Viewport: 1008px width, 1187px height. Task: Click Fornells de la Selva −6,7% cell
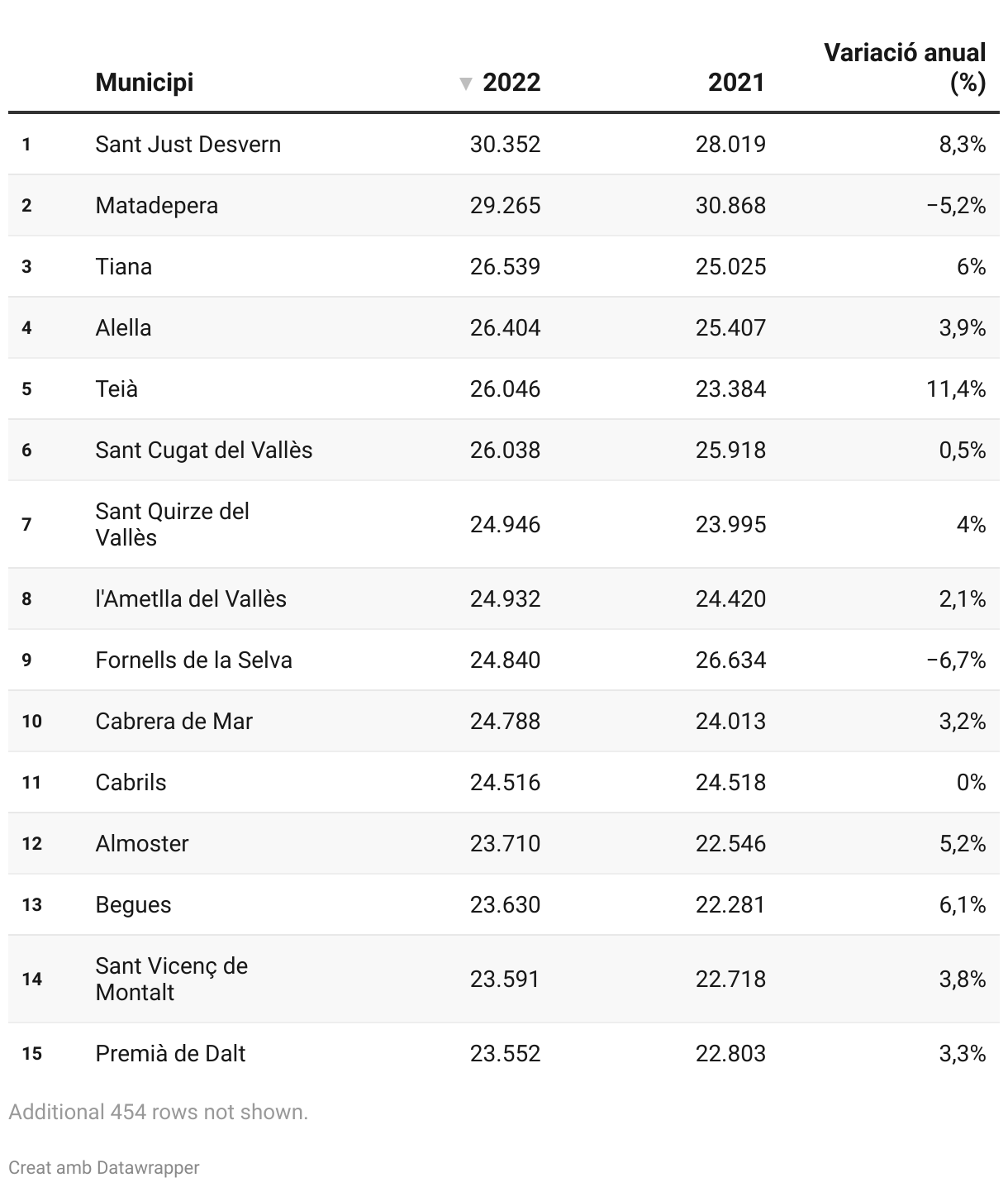click(x=956, y=660)
